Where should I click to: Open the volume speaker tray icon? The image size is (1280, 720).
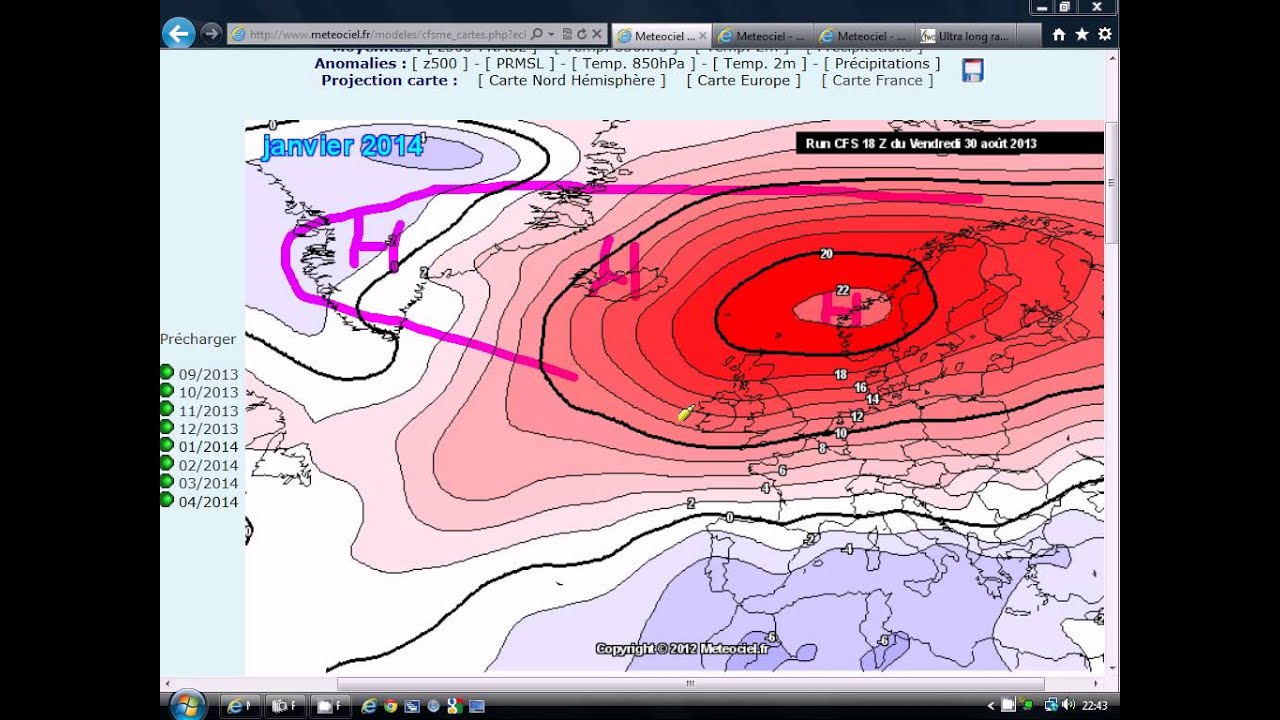tap(1067, 705)
